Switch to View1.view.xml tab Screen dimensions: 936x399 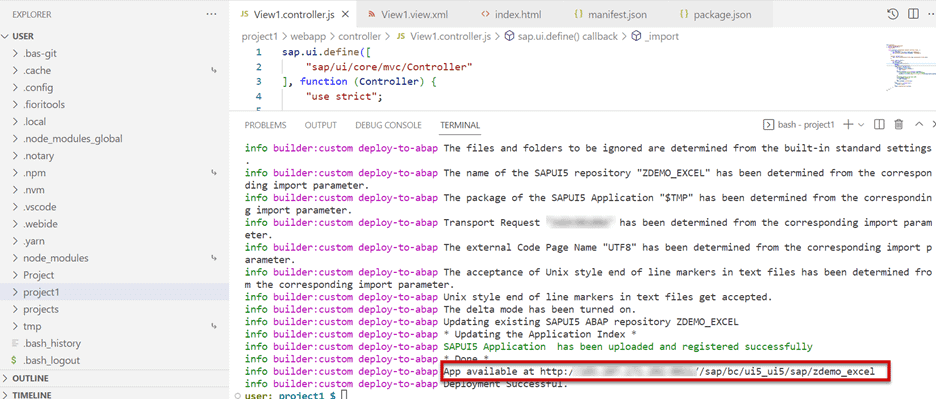coord(408,14)
